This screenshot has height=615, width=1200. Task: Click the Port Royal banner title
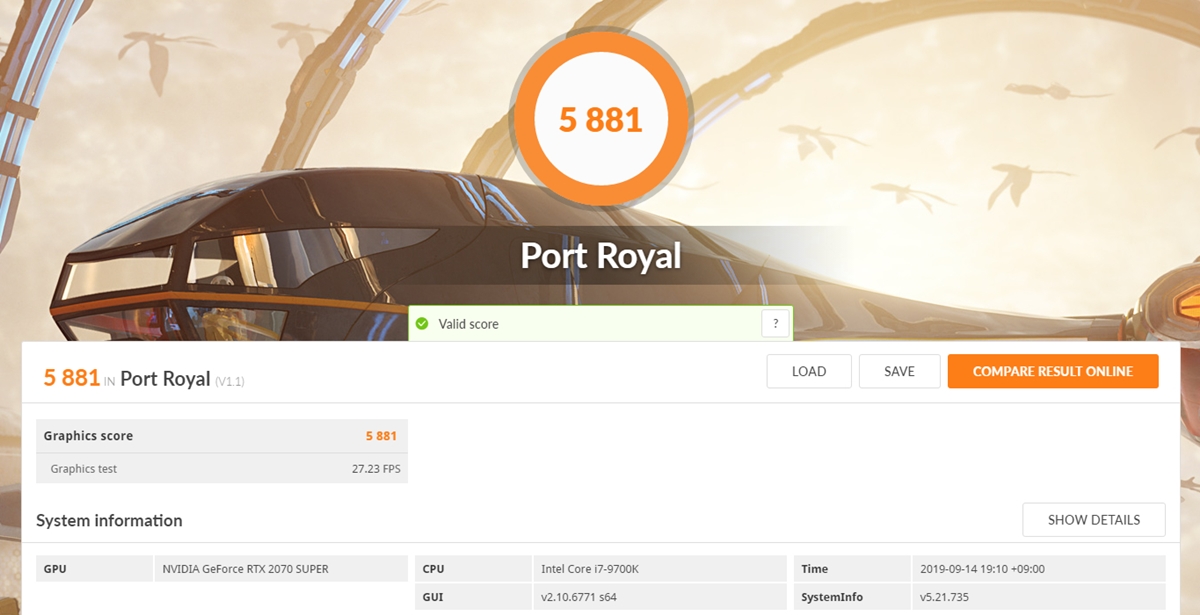point(601,256)
